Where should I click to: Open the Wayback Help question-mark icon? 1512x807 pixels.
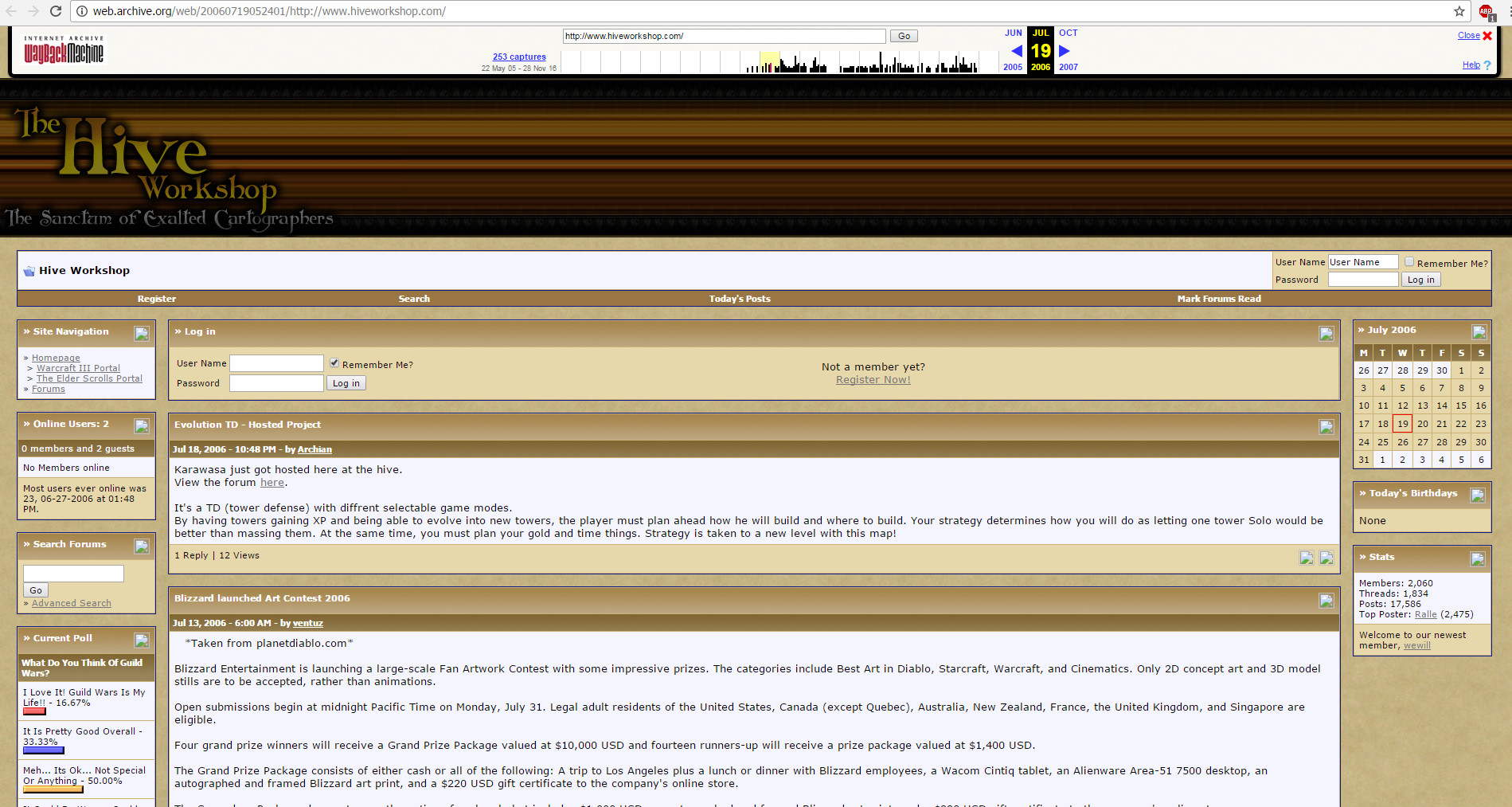click(x=1487, y=65)
